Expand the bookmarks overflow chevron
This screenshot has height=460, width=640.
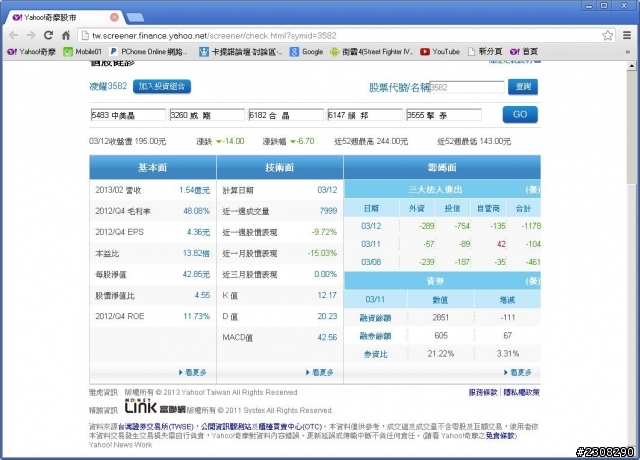[627, 52]
